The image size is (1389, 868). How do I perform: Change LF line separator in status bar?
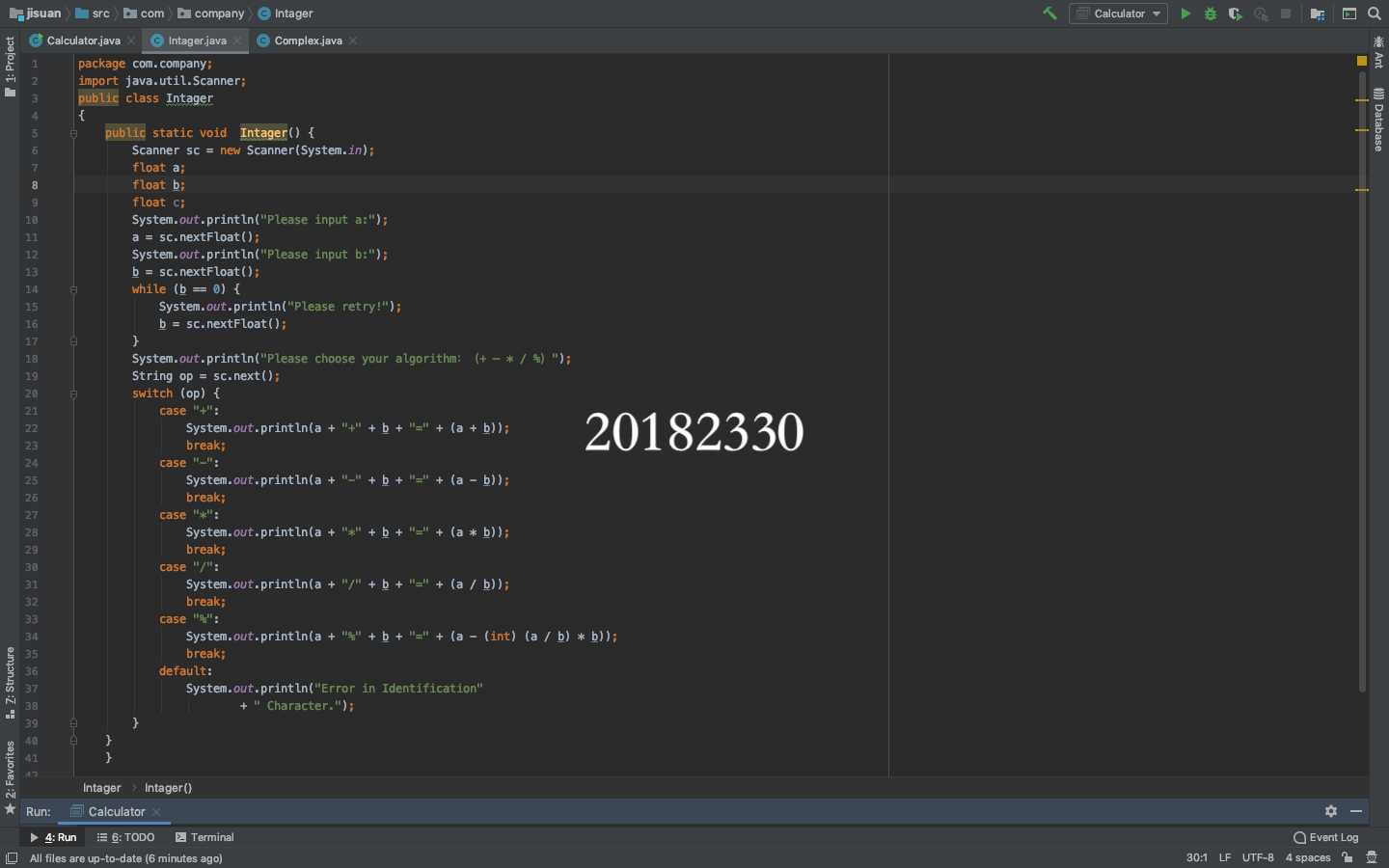(x=1225, y=857)
